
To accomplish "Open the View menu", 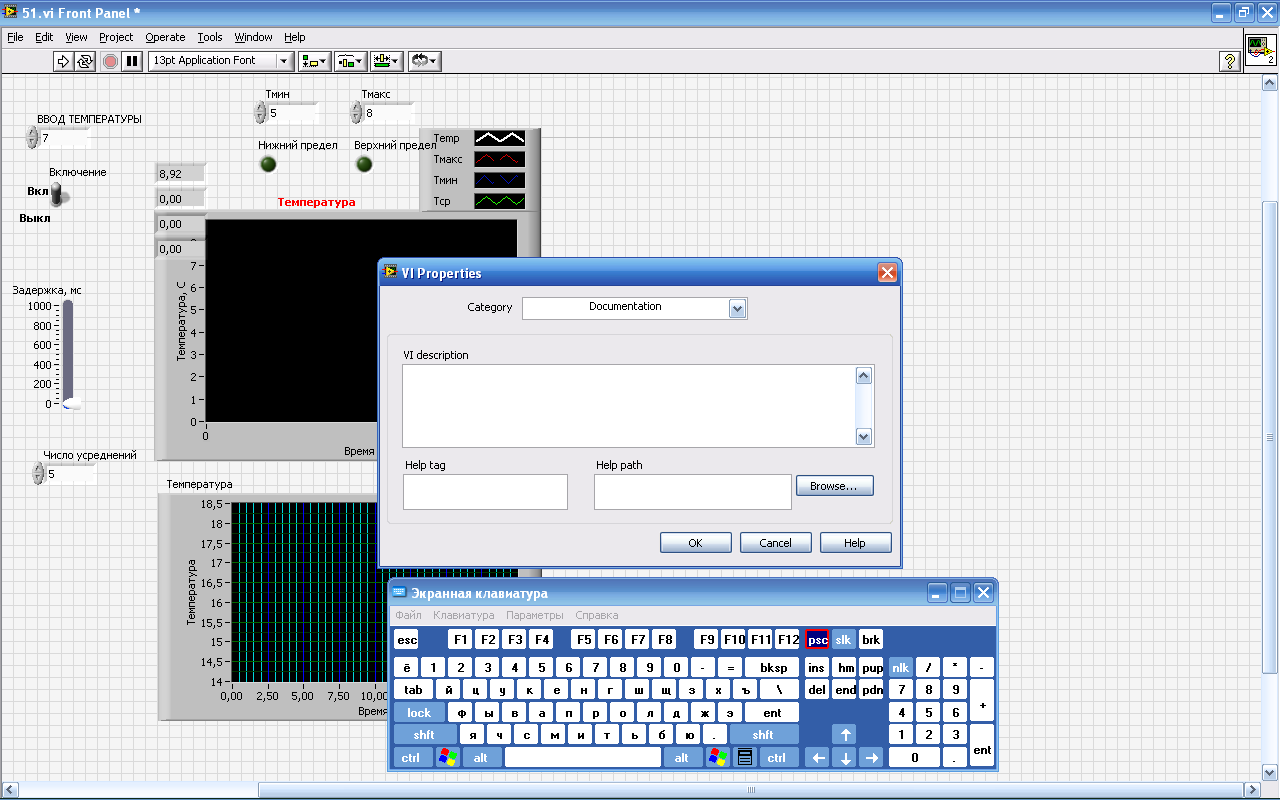I will point(77,37).
